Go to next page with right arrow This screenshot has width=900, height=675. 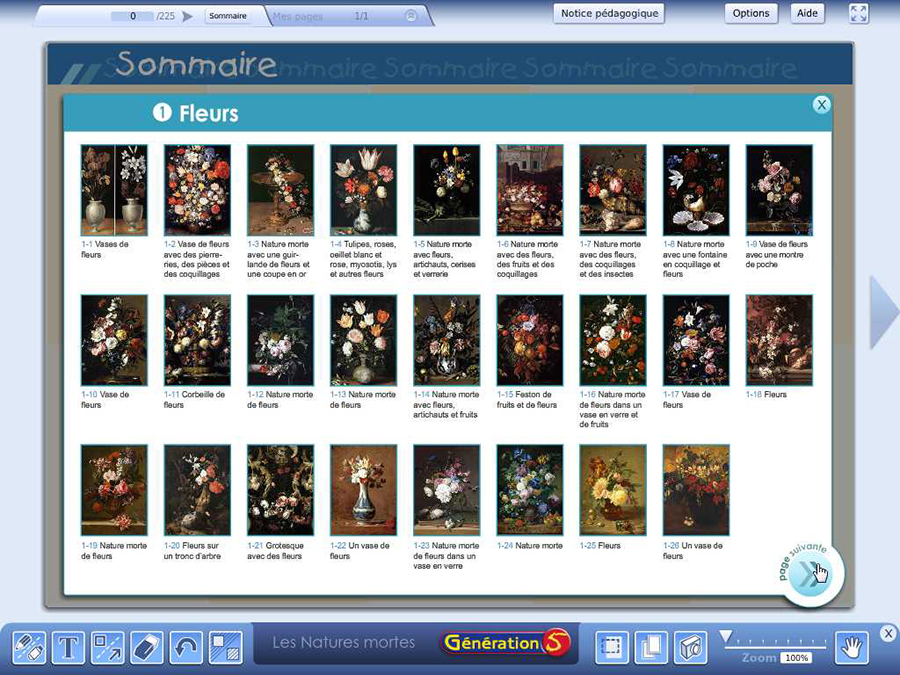(x=883, y=313)
